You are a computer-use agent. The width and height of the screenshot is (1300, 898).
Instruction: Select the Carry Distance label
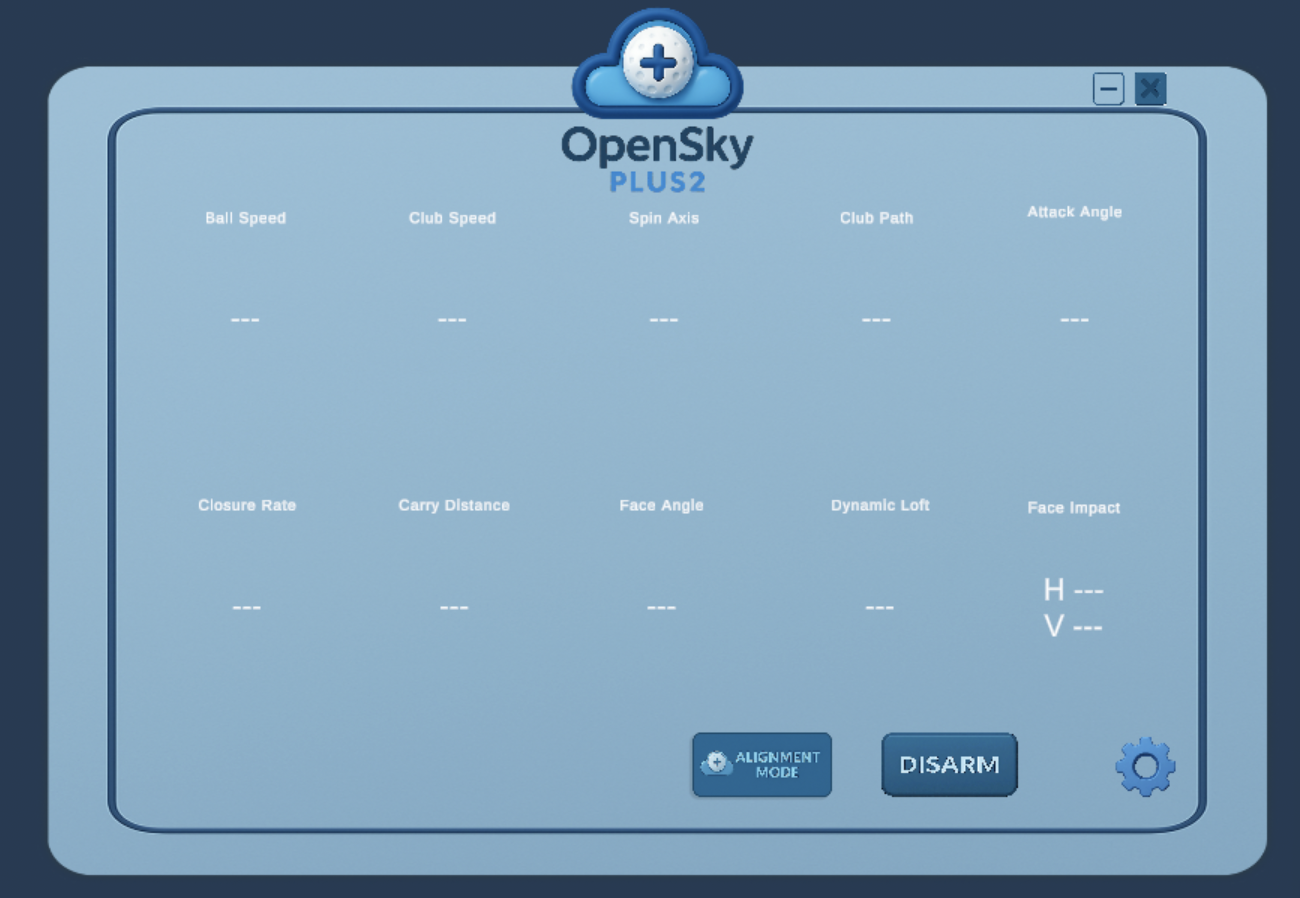(454, 505)
